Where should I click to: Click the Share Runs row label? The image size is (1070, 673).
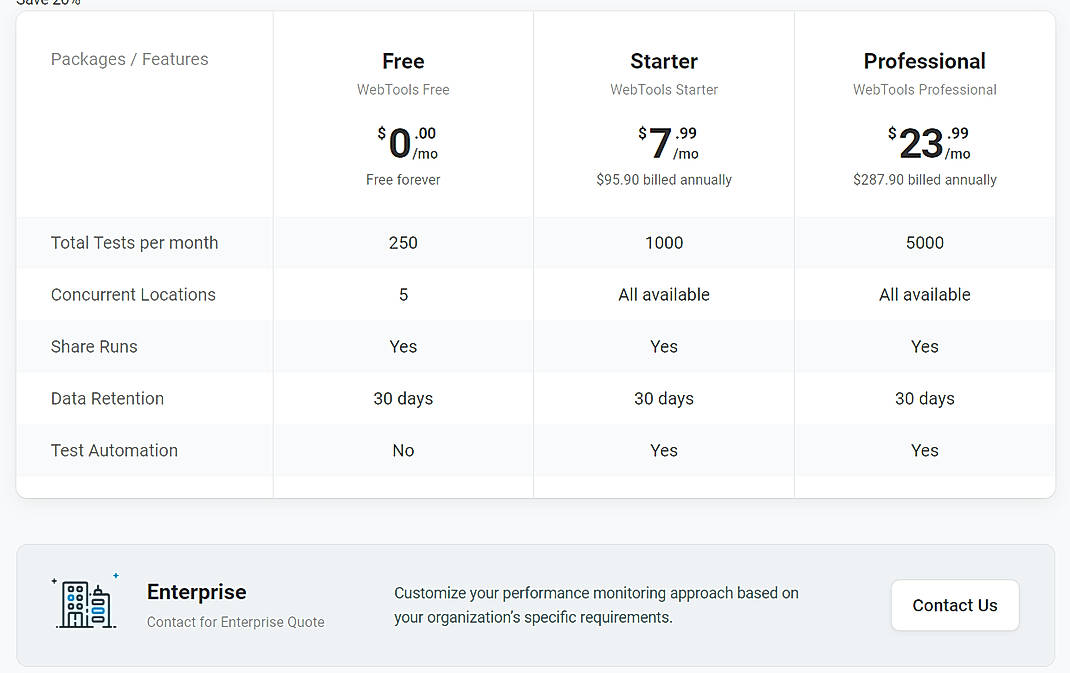pos(94,346)
